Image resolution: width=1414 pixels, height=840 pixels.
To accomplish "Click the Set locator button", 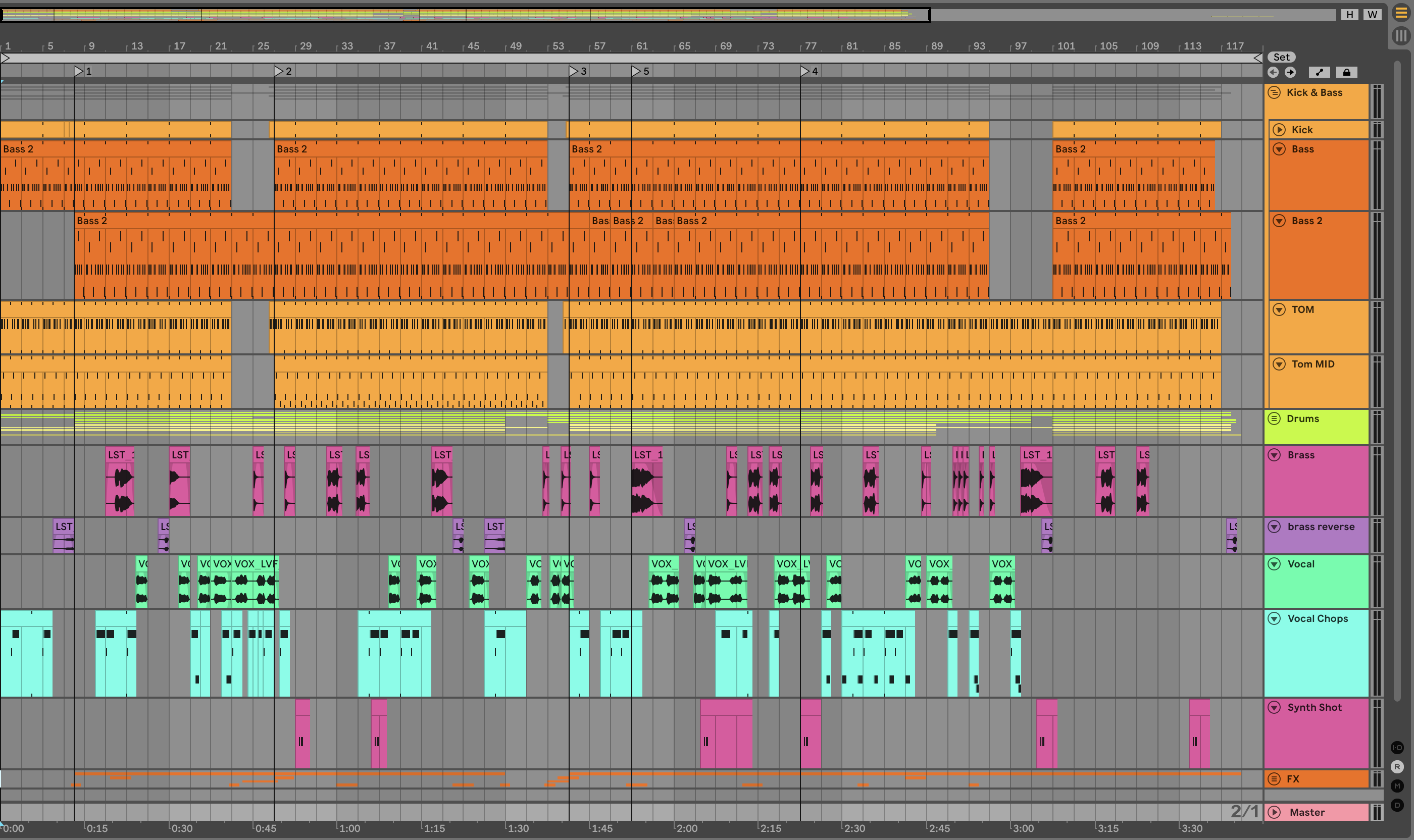I will 1282,57.
